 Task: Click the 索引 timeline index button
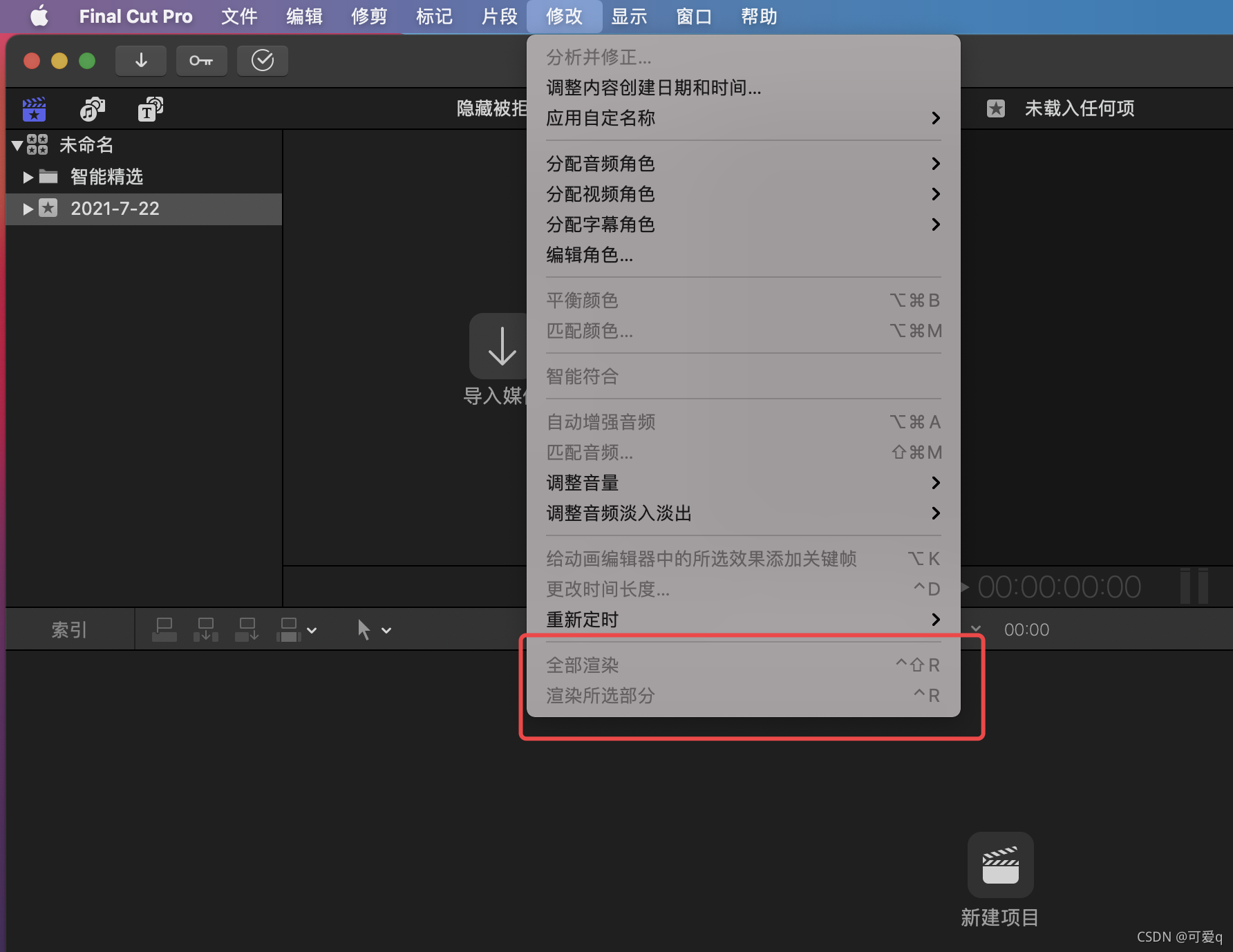(70, 630)
